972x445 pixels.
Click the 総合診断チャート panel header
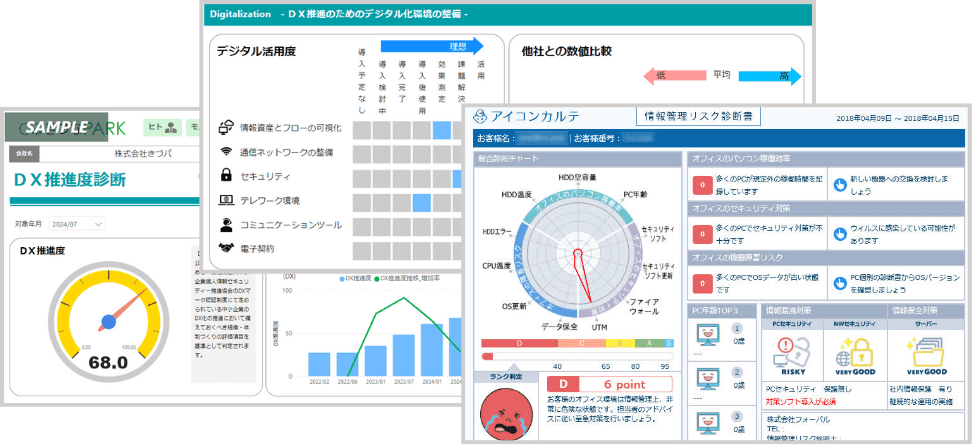coord(577,159)
